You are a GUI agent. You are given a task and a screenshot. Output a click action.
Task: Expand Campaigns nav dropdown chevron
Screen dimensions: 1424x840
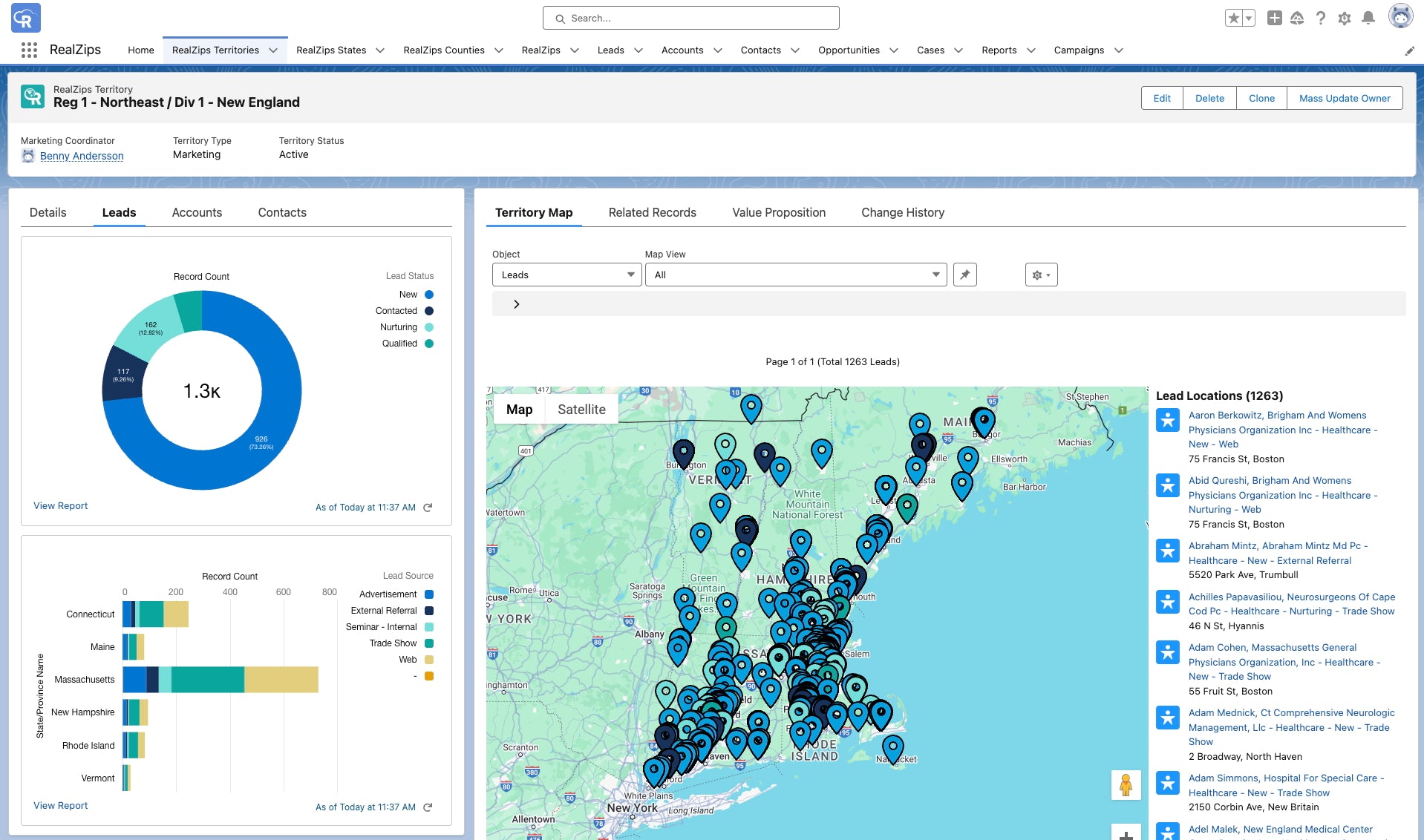point(1119,50)
